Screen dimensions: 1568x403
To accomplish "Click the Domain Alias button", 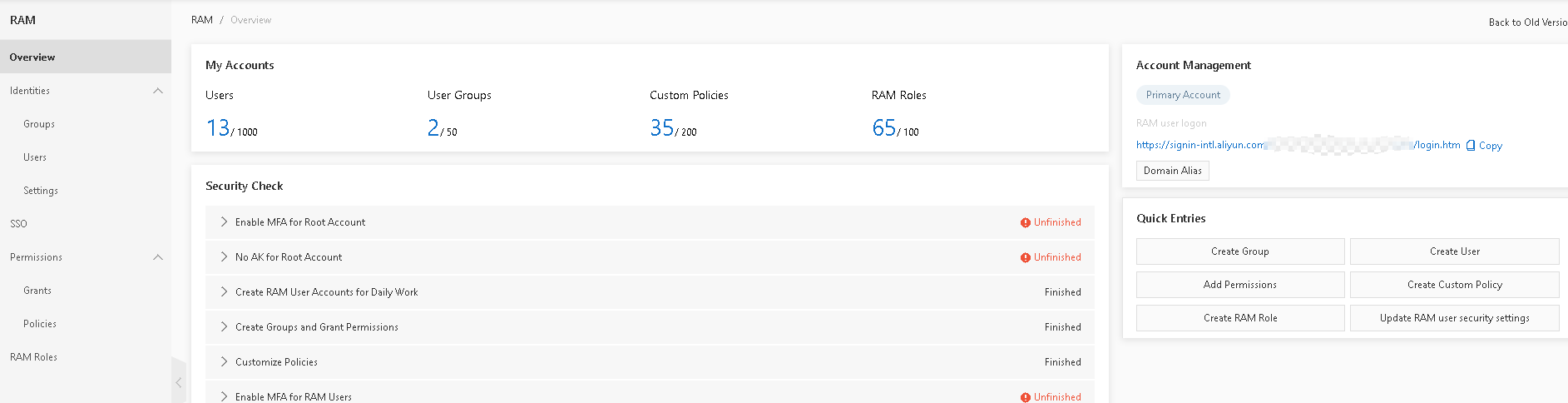I will 1172,171.
